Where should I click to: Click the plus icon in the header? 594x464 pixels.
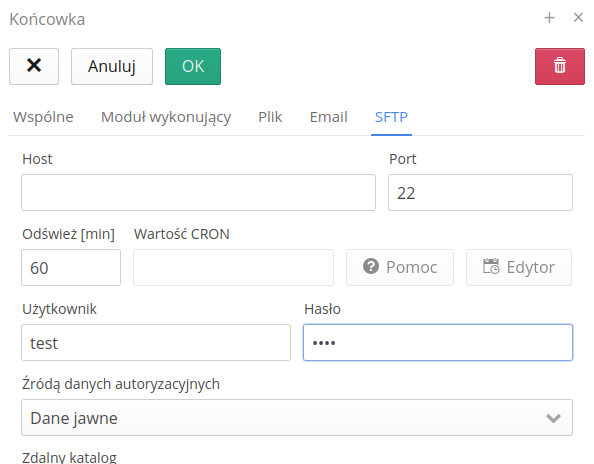(549, 17)
